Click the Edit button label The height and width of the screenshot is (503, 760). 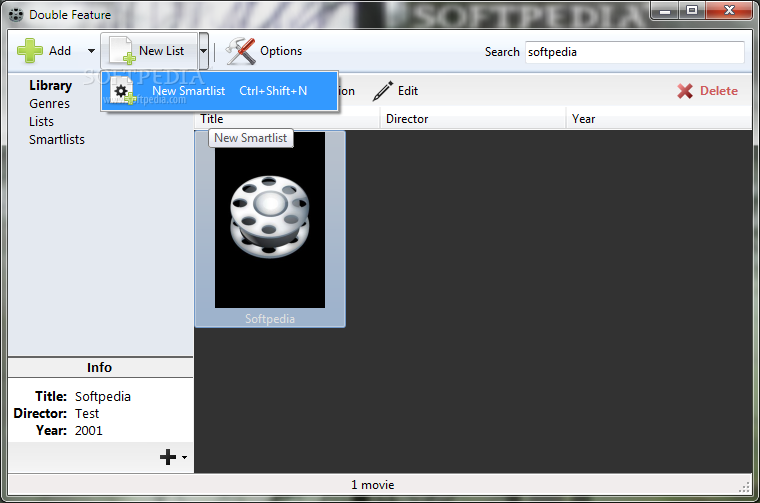408,91
